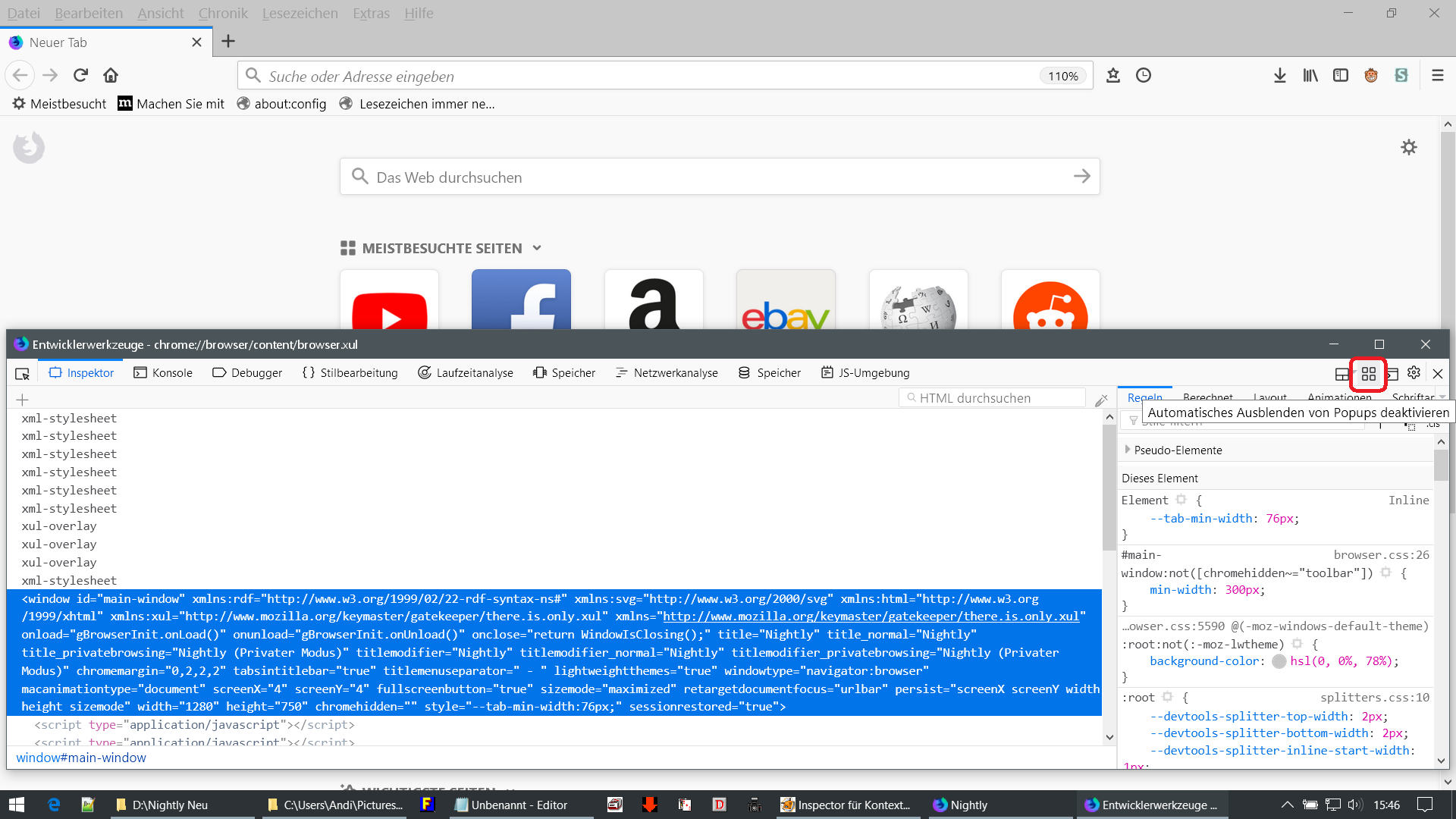Click the about:config bookmark
This screenshot has width=1456, height=819.
point(281,104)
